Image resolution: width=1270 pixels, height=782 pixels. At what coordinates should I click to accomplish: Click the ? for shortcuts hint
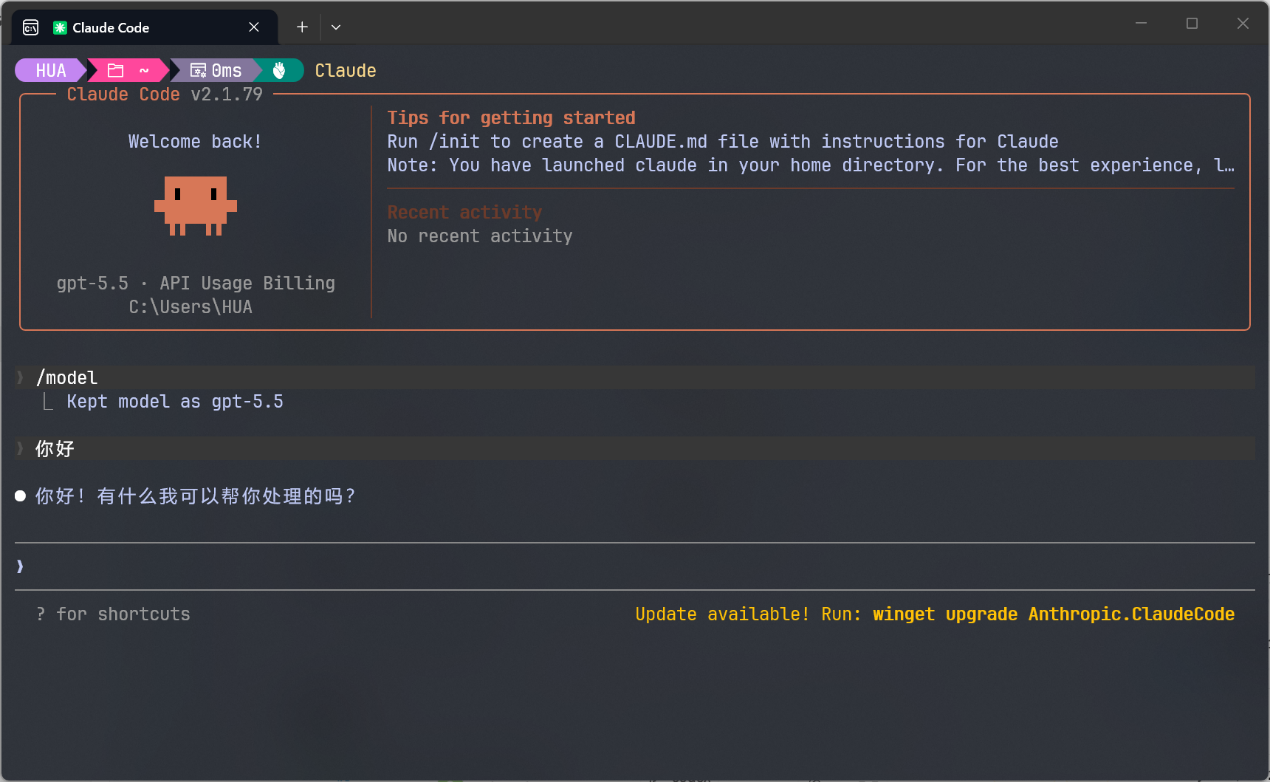coord(113,614)
